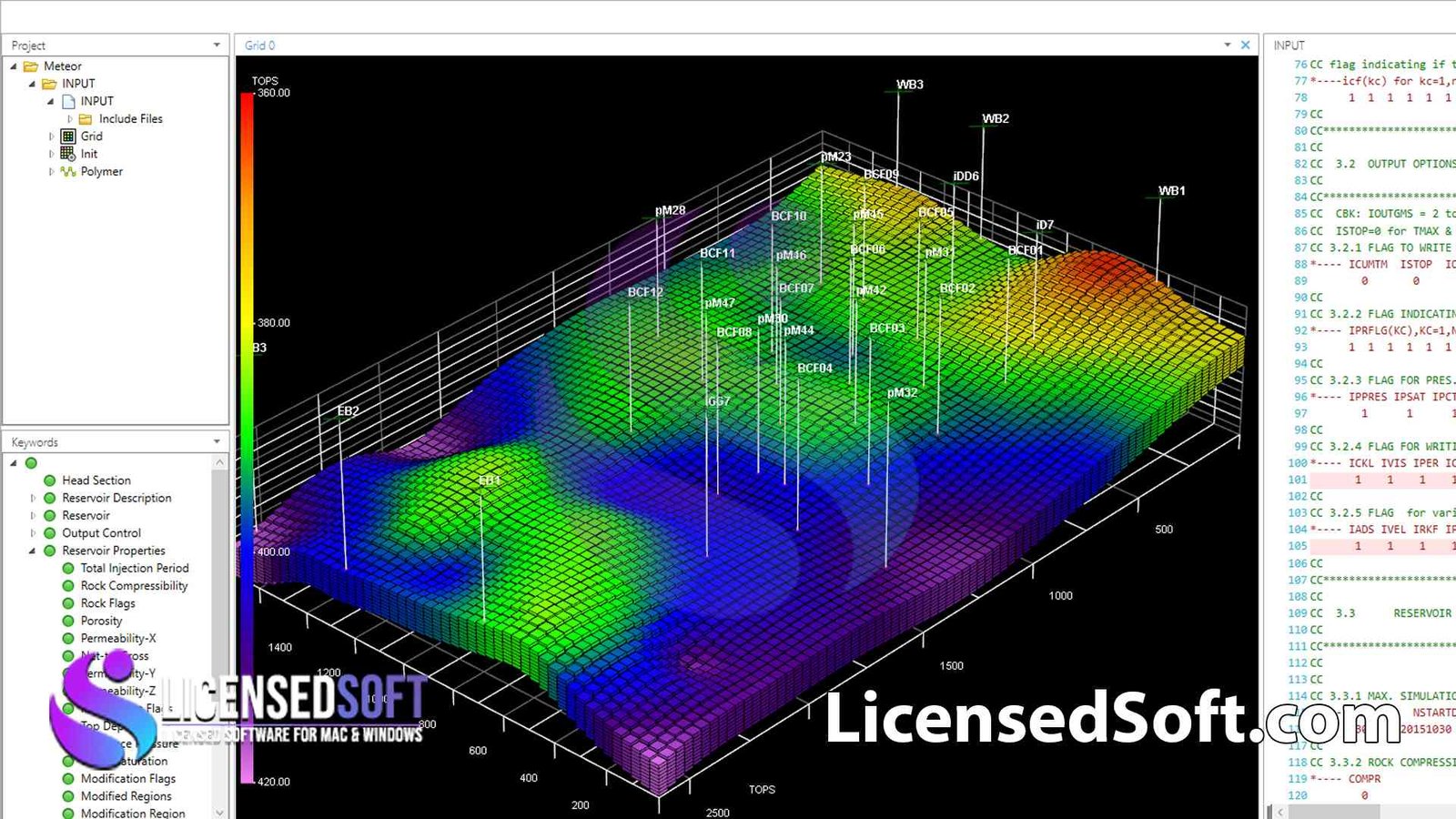Click the Polymer curve icon
The image size is (1456, 819).
point(68,171)
